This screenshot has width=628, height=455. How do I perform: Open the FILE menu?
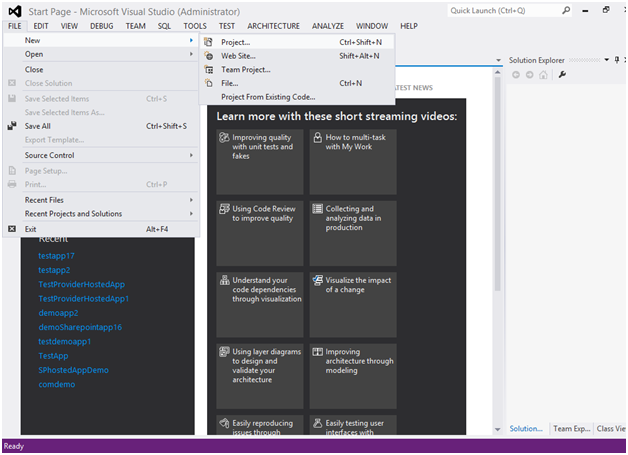(x=15, y=26)
